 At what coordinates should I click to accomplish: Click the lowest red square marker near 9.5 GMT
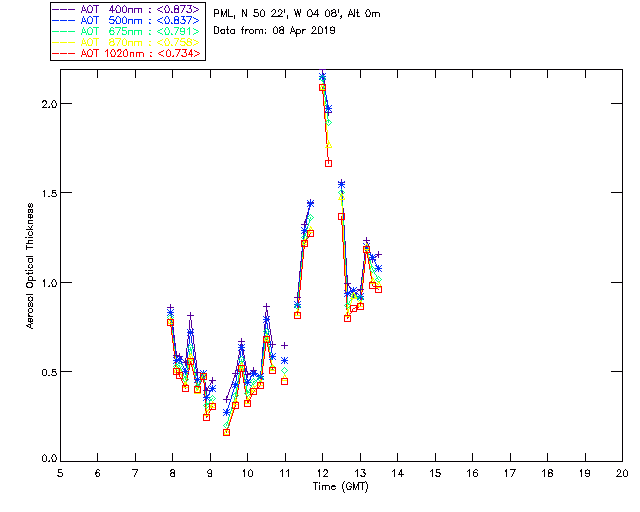point(227,432)
